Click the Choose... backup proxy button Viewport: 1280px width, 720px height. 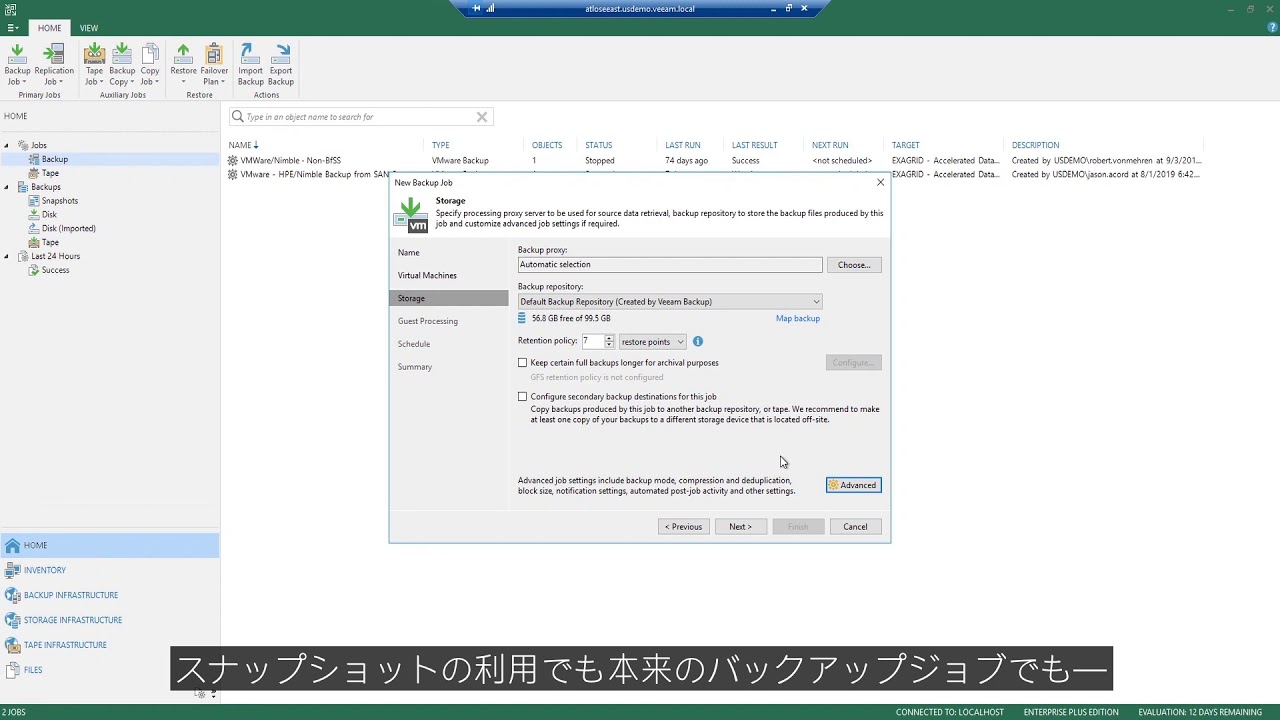click(x=854, y=265)
